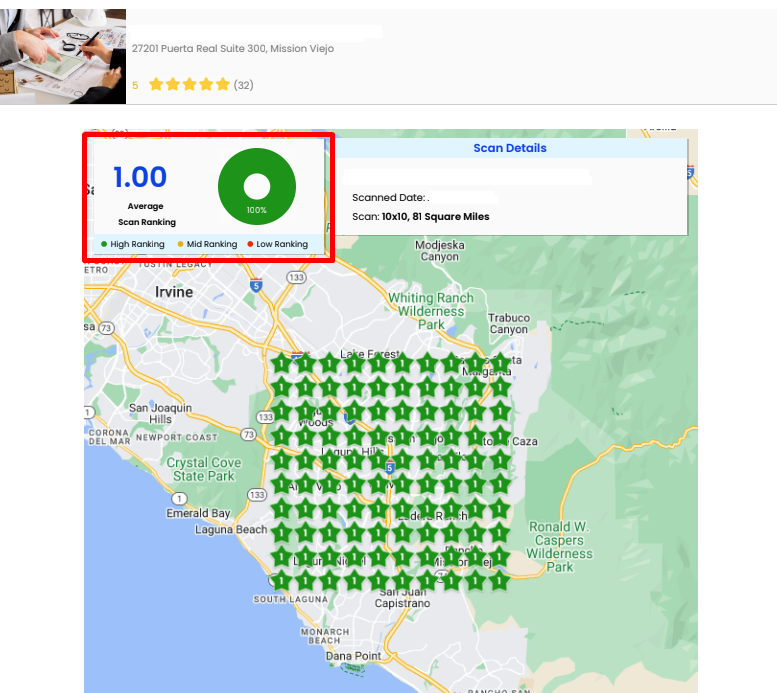This screenshot has height=693, width=777.
Task: Click the Corona Del Mar map label
Action: (110, 437)
